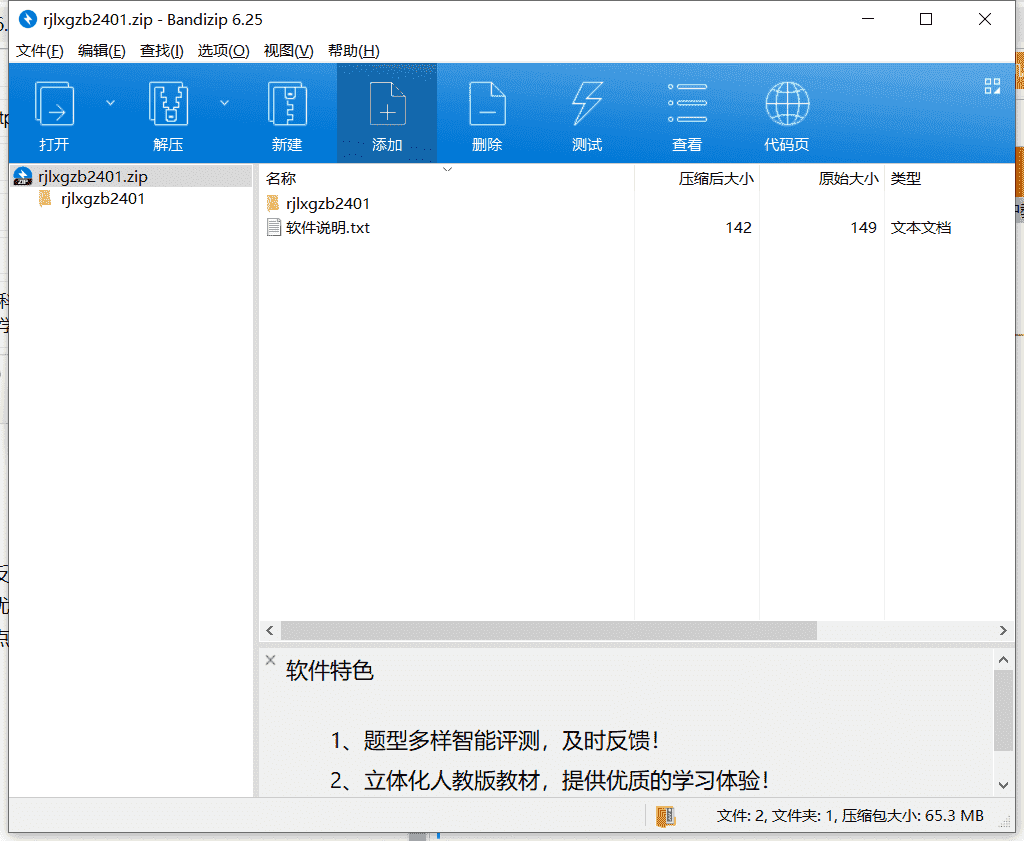Click preview panel scroll down arrow
This screenshot has width=1024, height=841.
[x=1003, y=785]
